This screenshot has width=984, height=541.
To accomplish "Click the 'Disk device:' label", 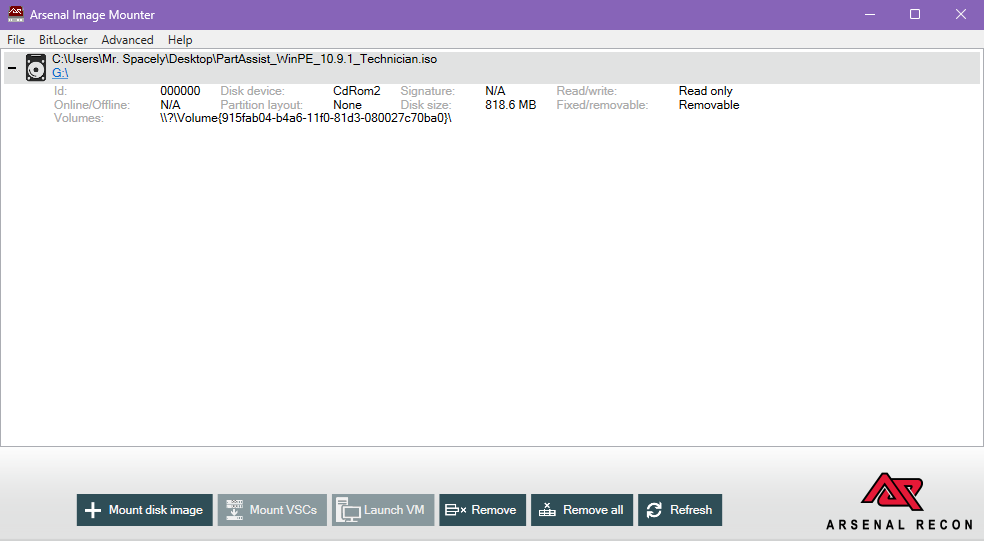I will 252,91.
